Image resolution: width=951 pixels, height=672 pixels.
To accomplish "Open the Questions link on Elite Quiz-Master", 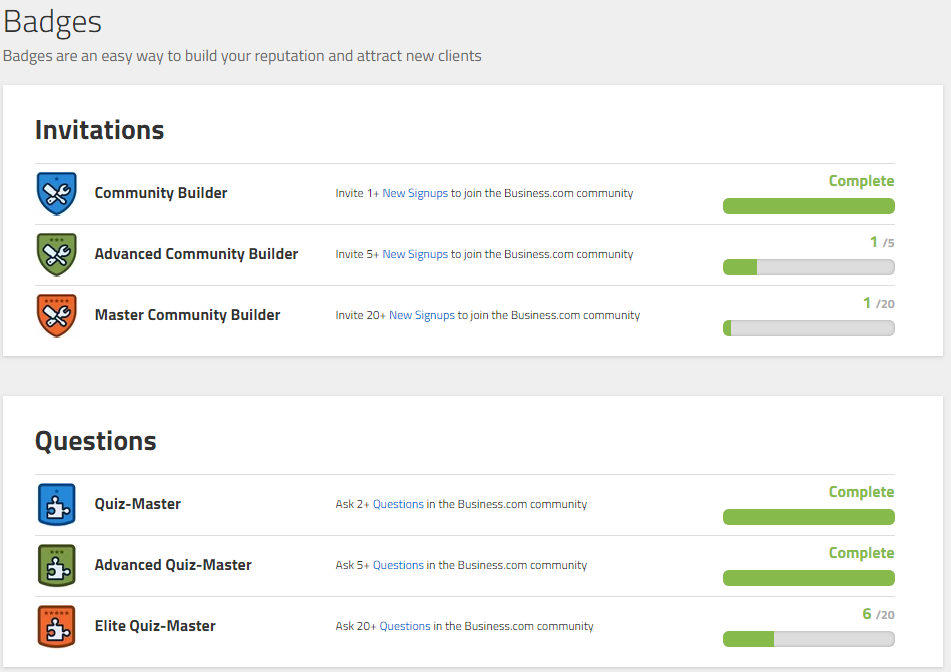I will coord(404,626).
